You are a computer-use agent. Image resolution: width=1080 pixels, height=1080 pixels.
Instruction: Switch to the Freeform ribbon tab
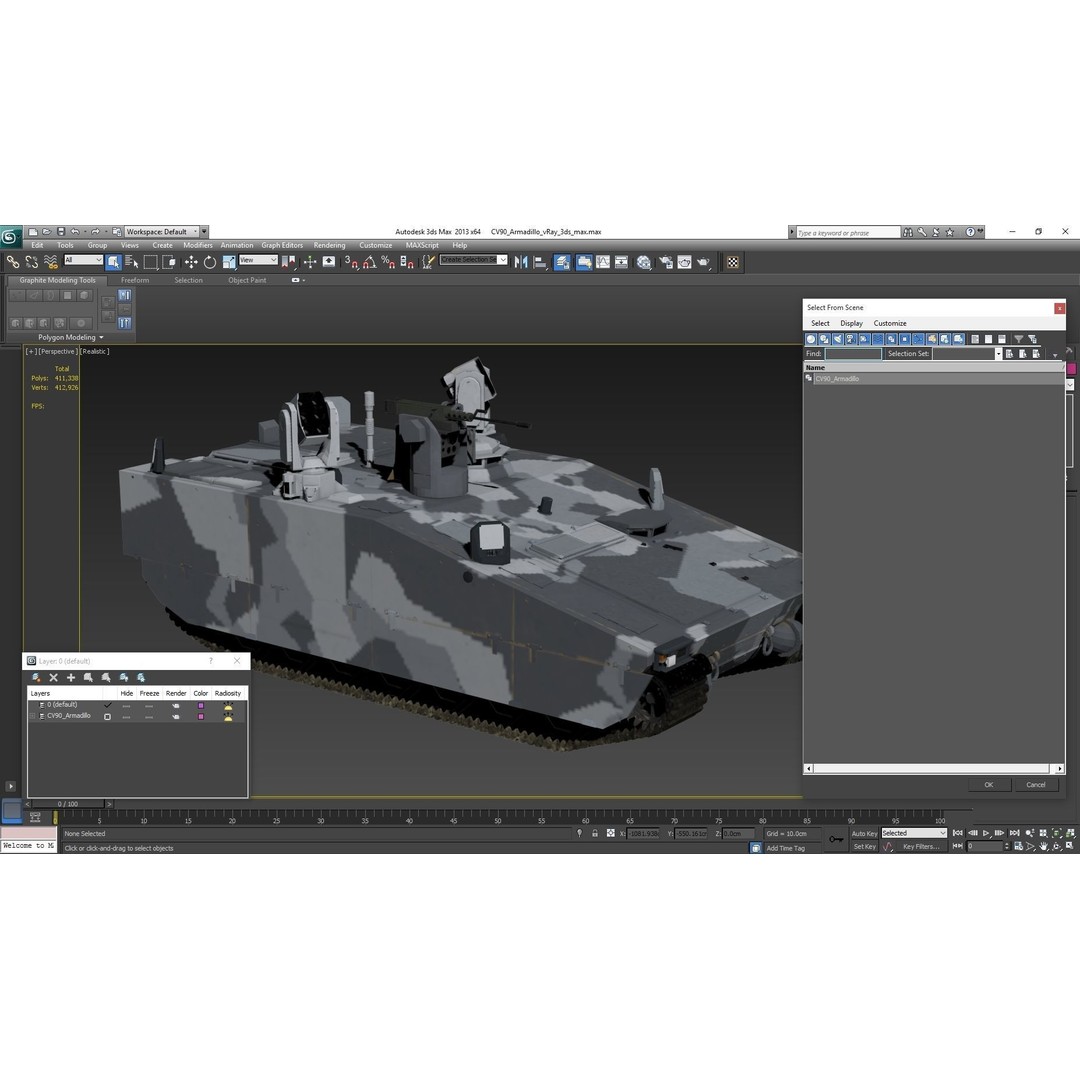pyautogui.click(x=135, y=280)
